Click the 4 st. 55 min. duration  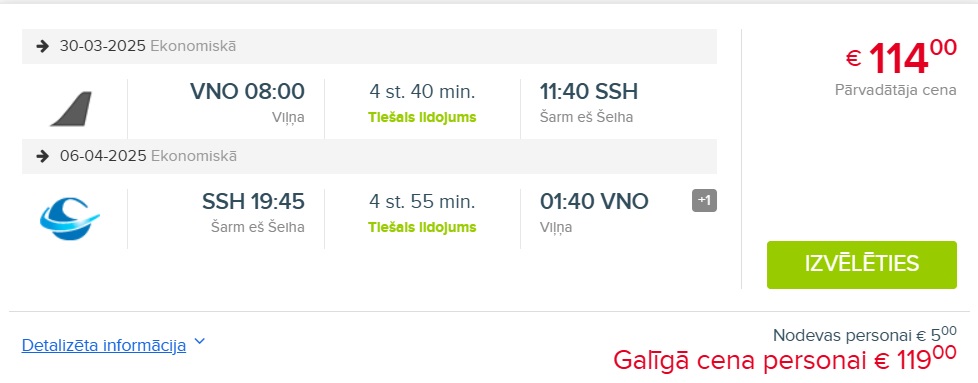tap(422, 201)
